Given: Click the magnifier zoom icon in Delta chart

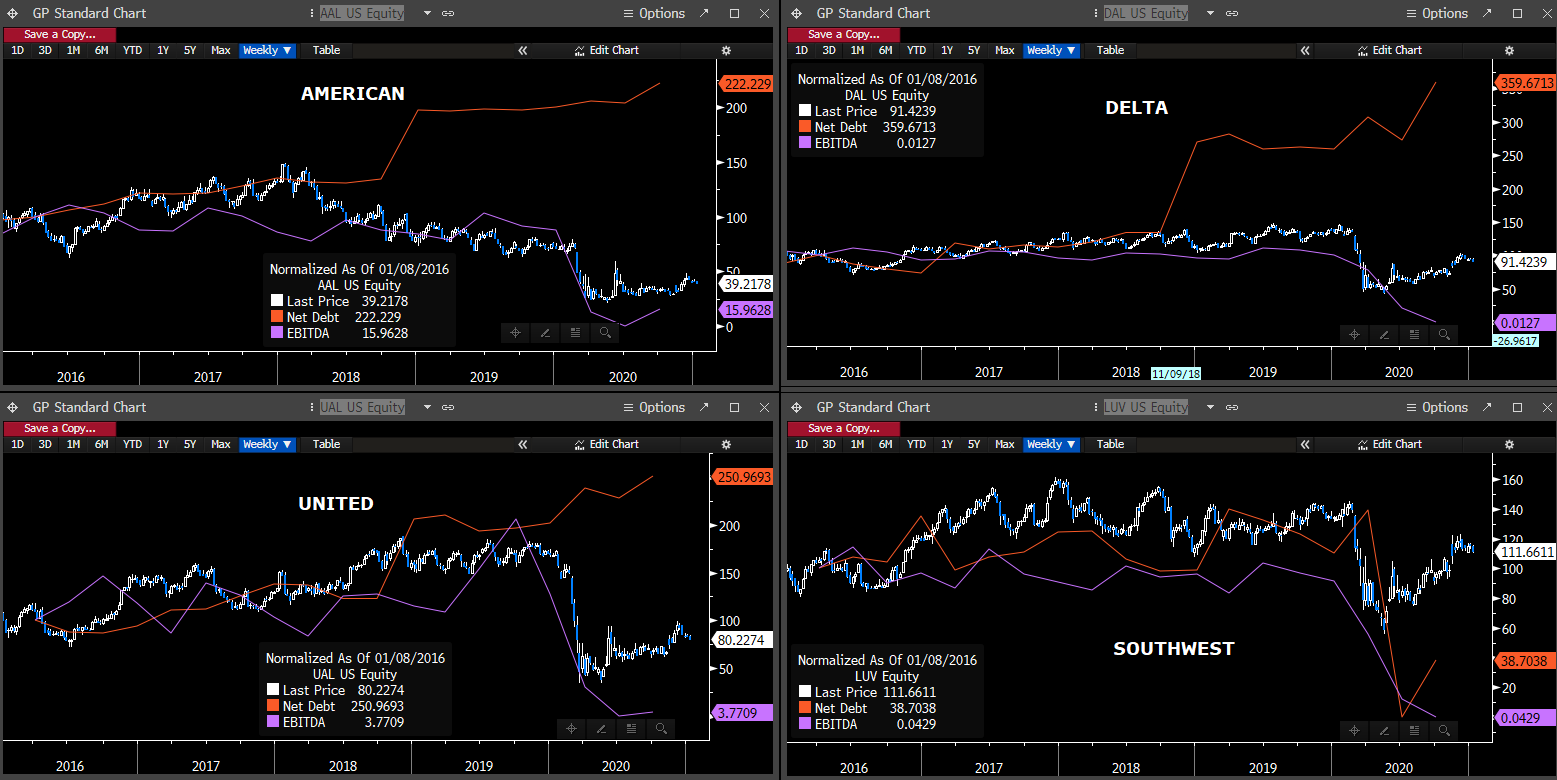Looking at the screenshot, I should pyautogui.click(x=1443, y=335).
